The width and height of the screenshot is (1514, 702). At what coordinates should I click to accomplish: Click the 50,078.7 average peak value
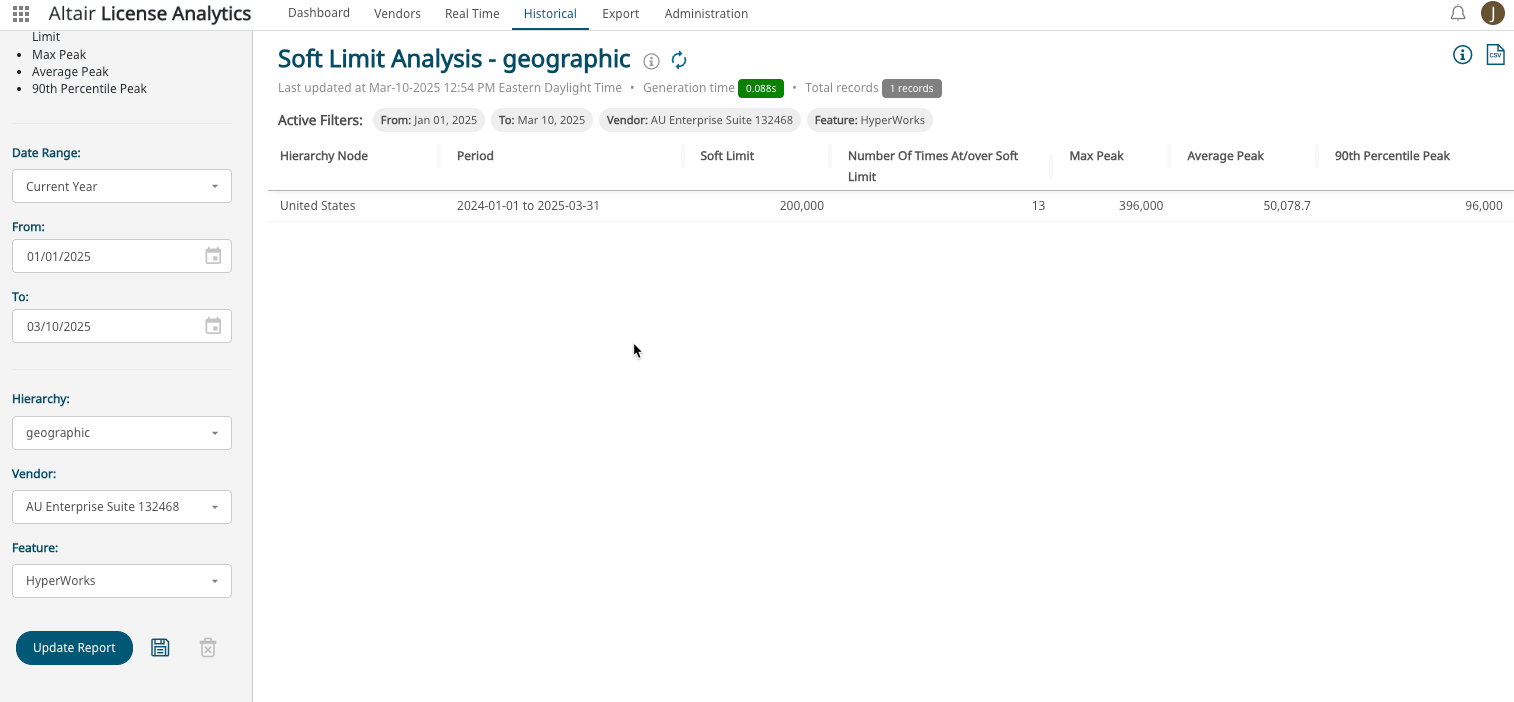(x=1287, y=206)
